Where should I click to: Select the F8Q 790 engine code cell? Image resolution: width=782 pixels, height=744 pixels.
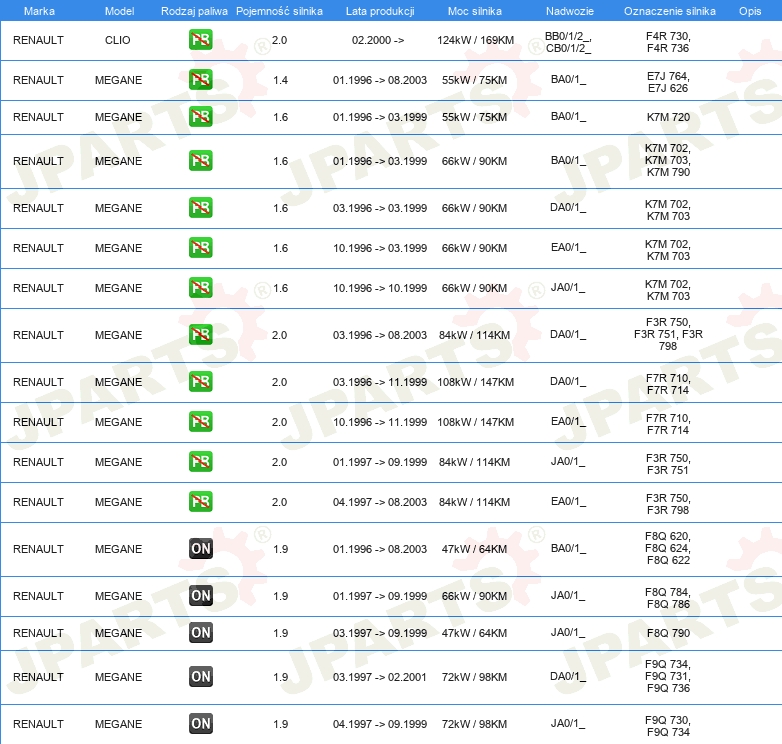coord(668,633)
